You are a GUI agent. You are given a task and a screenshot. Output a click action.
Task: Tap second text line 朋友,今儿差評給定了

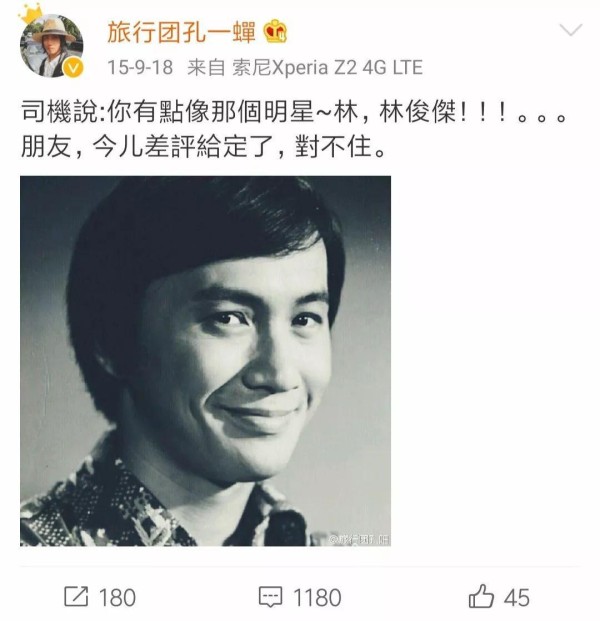203,147
